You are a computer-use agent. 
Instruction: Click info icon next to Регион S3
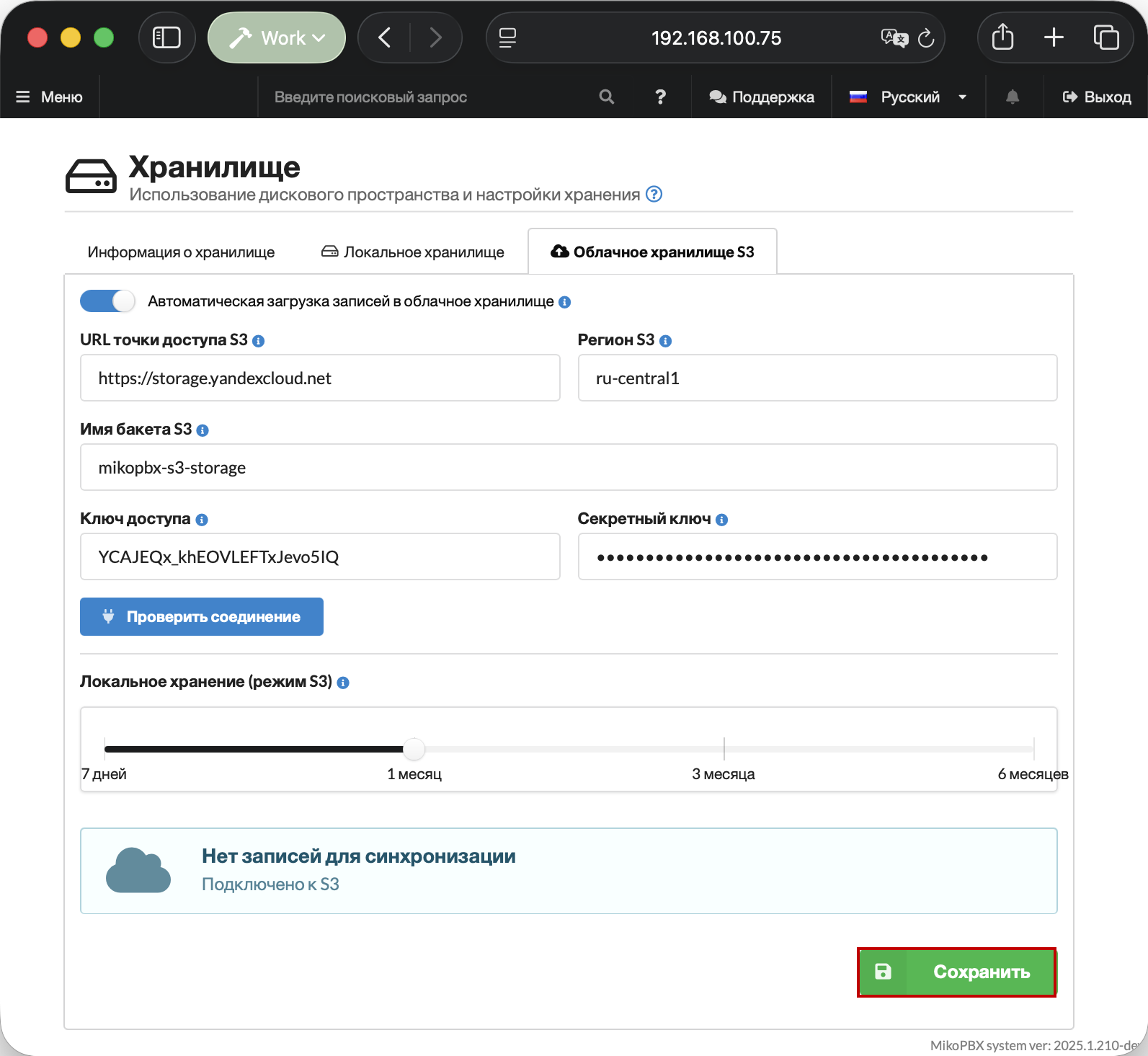[x=666, y=341]
